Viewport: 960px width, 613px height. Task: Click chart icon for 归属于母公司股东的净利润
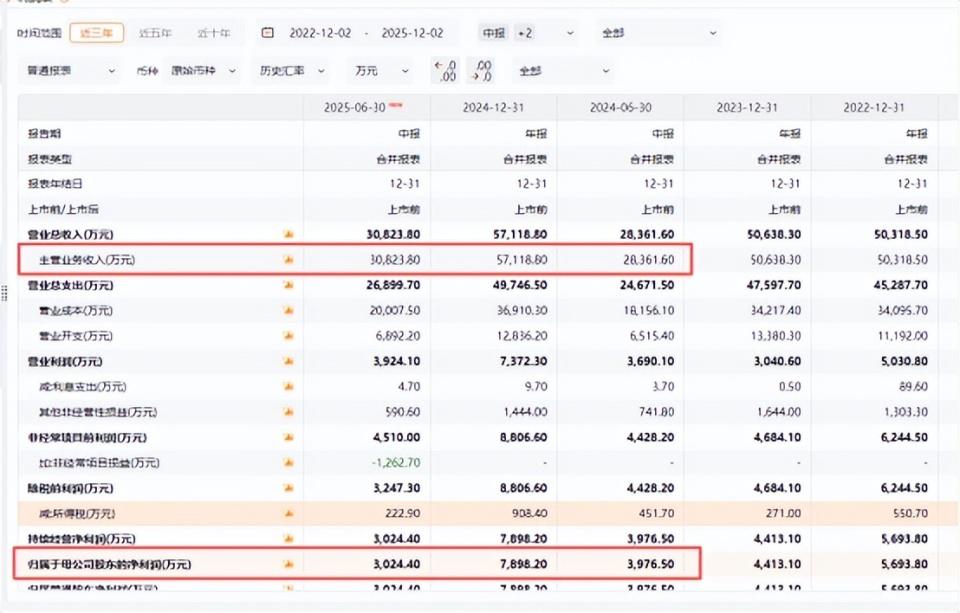[288, 564]
